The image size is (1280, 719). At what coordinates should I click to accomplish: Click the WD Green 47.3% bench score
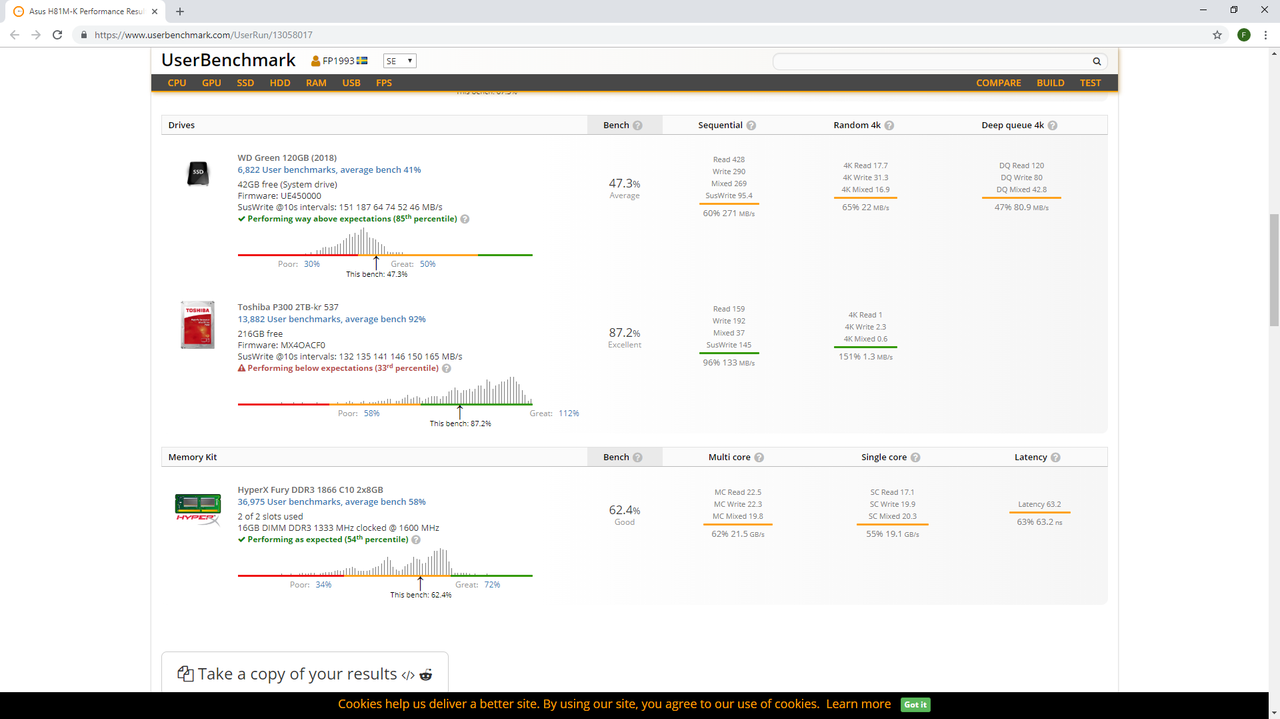624,184
